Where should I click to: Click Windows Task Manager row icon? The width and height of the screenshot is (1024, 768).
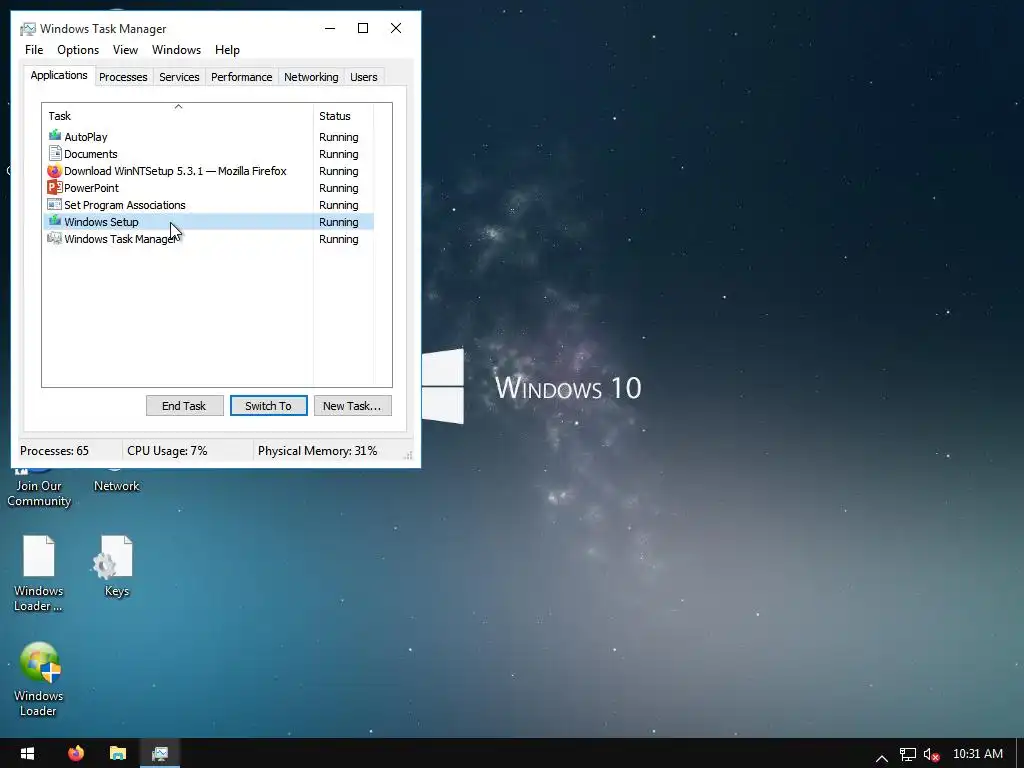tap(55, 238)
